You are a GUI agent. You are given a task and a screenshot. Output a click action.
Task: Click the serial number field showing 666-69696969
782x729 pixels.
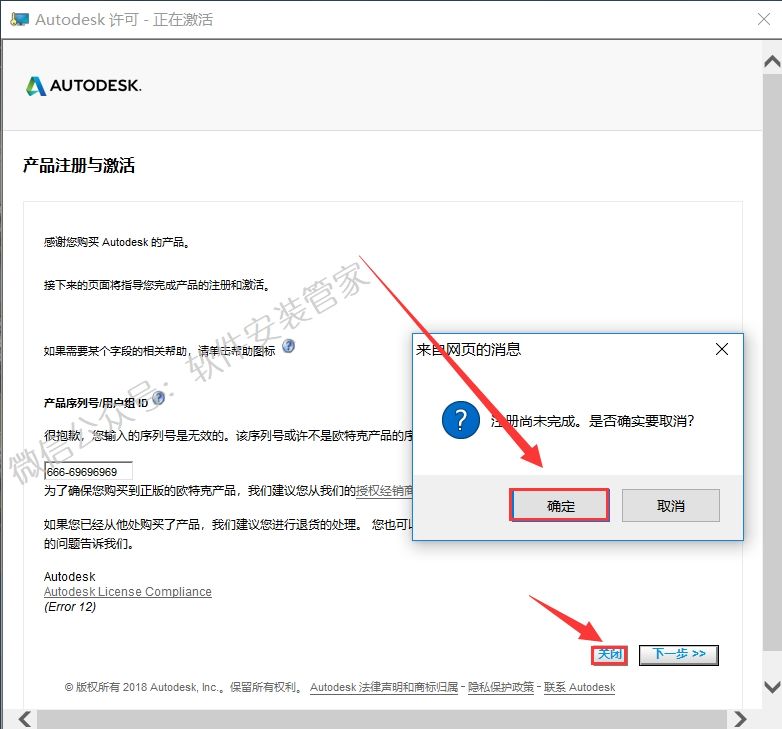point(88,471)
